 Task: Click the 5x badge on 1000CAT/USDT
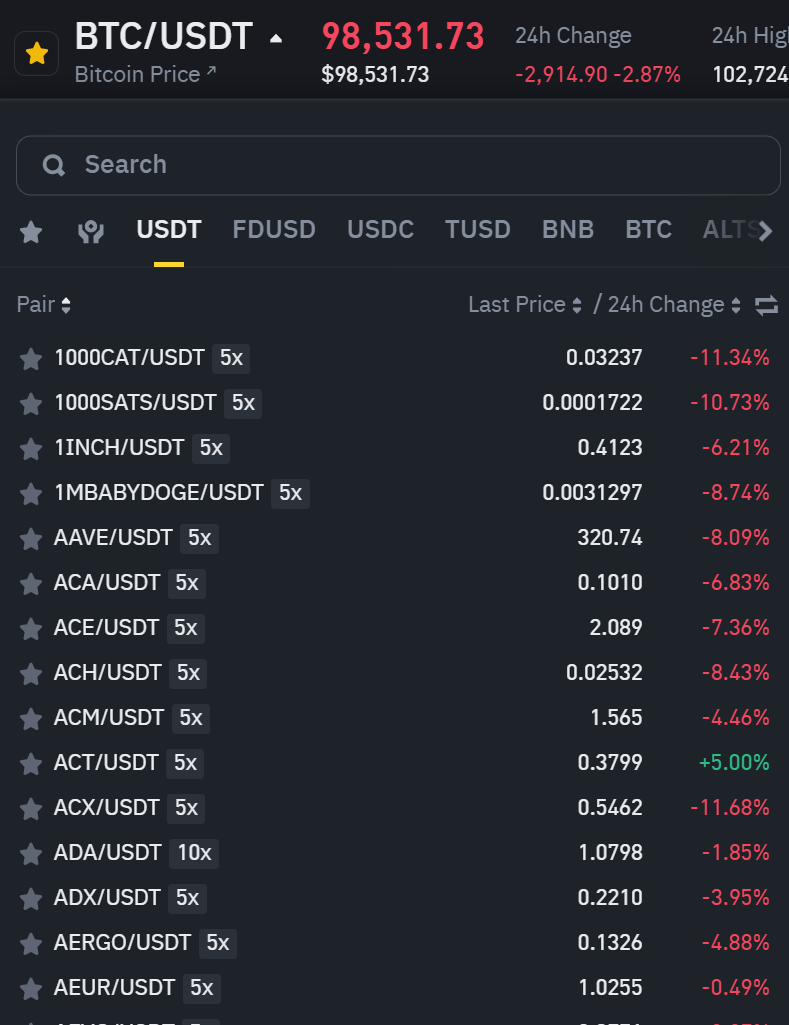coord(231,358)
